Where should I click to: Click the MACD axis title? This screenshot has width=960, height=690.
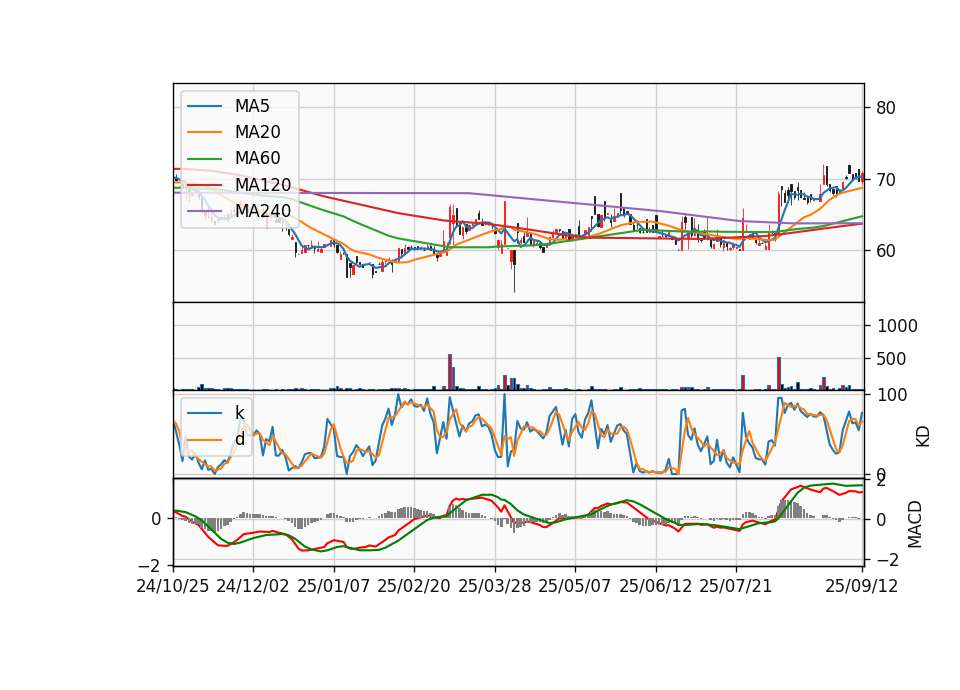click(915, 524)
